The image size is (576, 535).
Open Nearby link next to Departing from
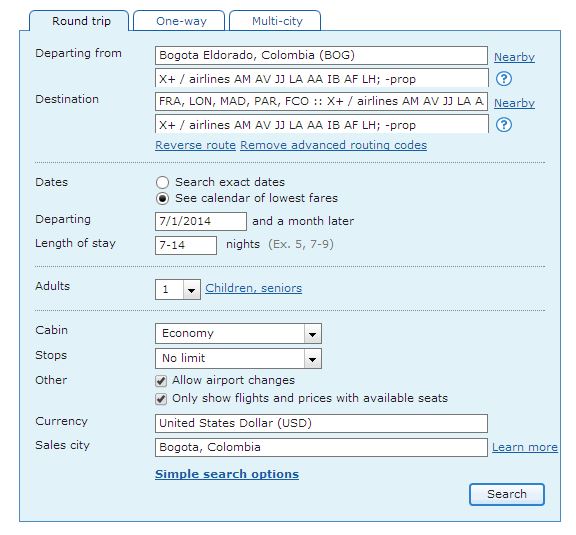tap(514, 57)
